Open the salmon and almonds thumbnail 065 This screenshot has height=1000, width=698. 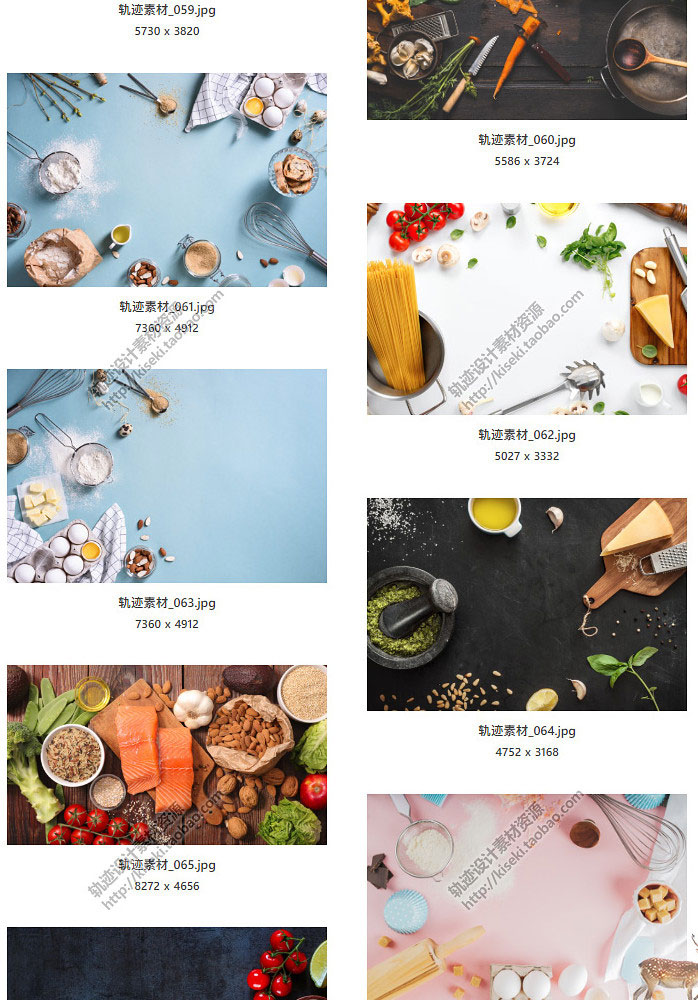click(167, 755)
